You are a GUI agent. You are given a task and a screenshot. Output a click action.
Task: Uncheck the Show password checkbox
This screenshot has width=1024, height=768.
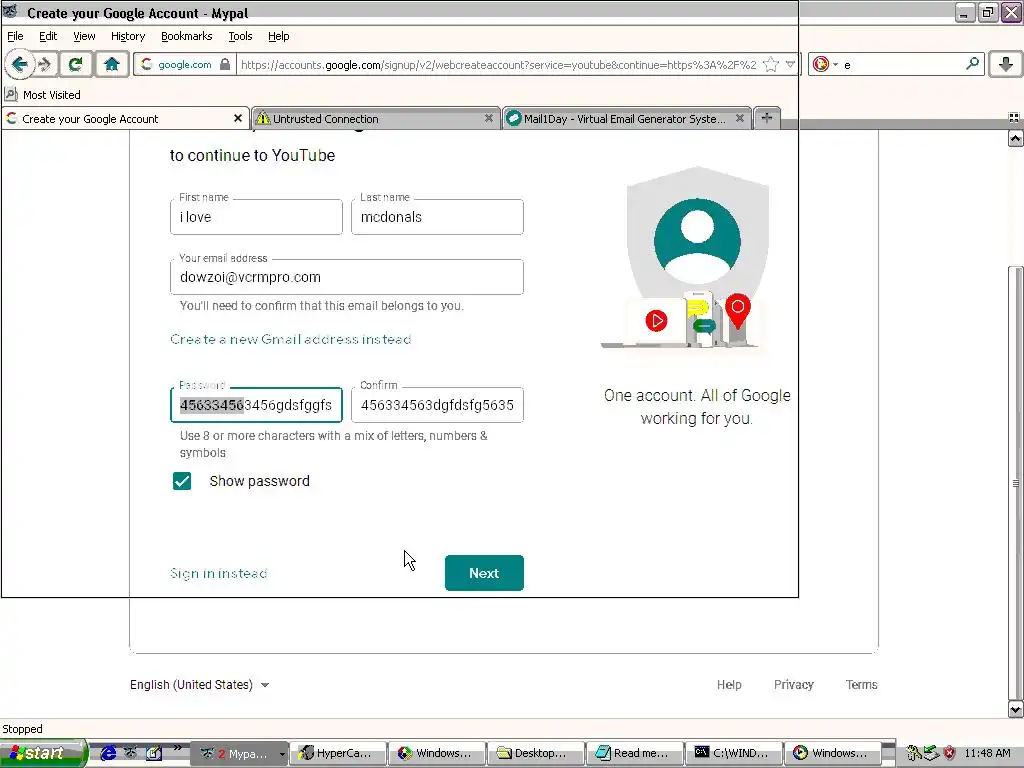pyautogui.click(x=182, y=481)
